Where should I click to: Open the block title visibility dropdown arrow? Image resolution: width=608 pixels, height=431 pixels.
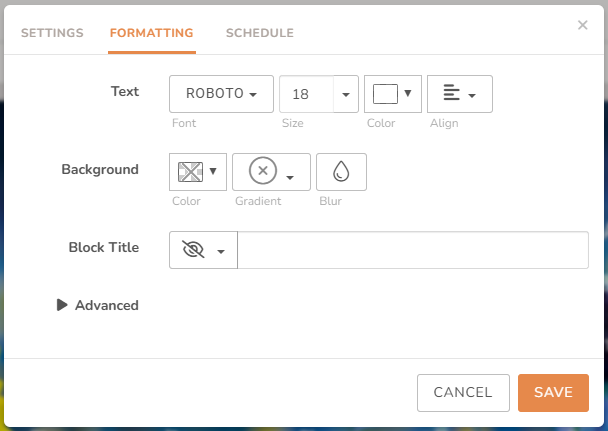tap(221, 251)
